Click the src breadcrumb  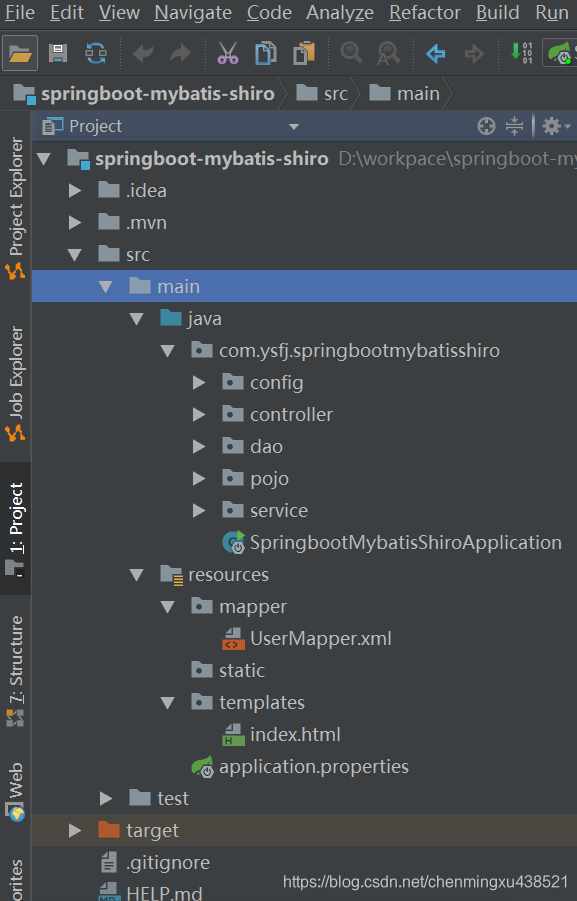[322, 93]
